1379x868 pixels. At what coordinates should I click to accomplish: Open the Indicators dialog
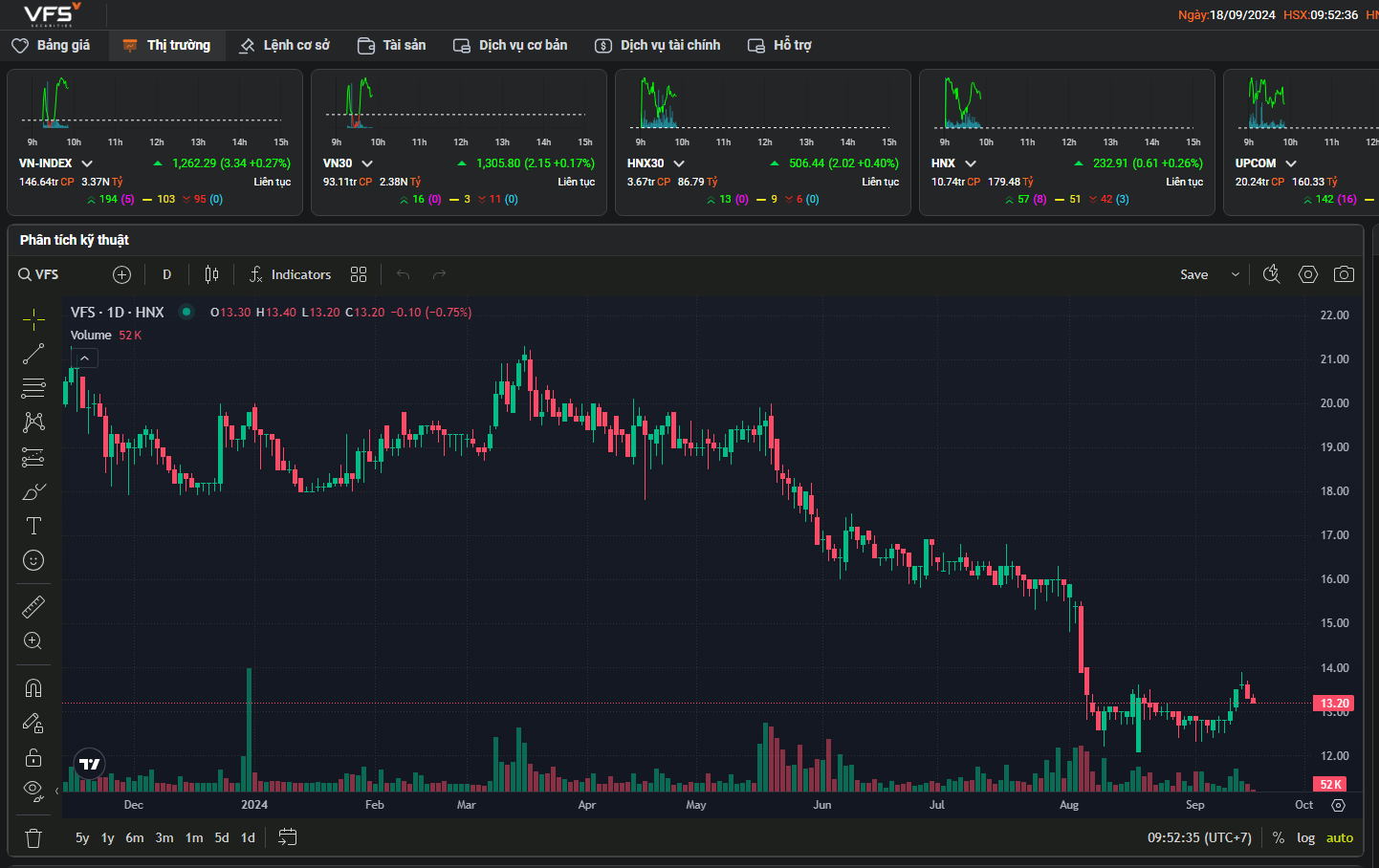coord(290,274)
